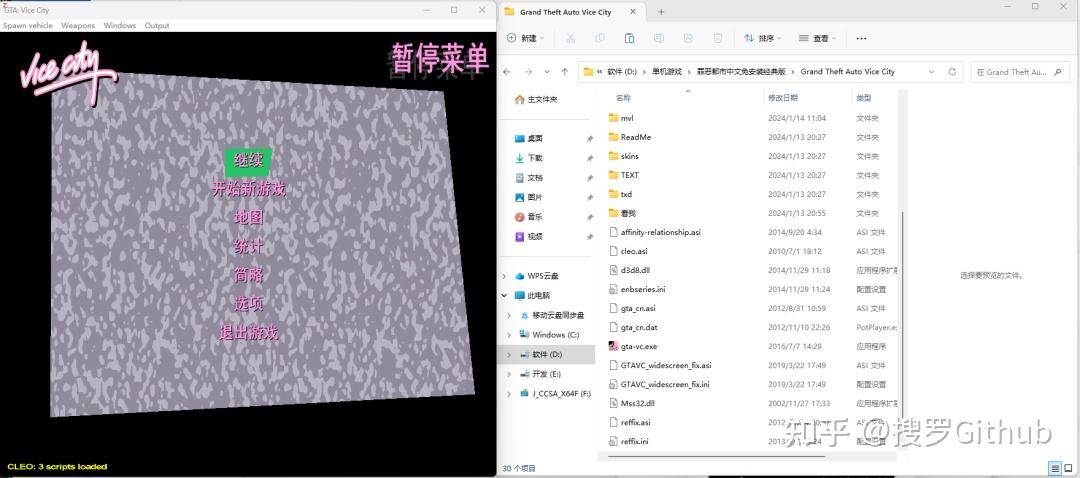Open the recent locations chevron dropdown

point(547,72)
